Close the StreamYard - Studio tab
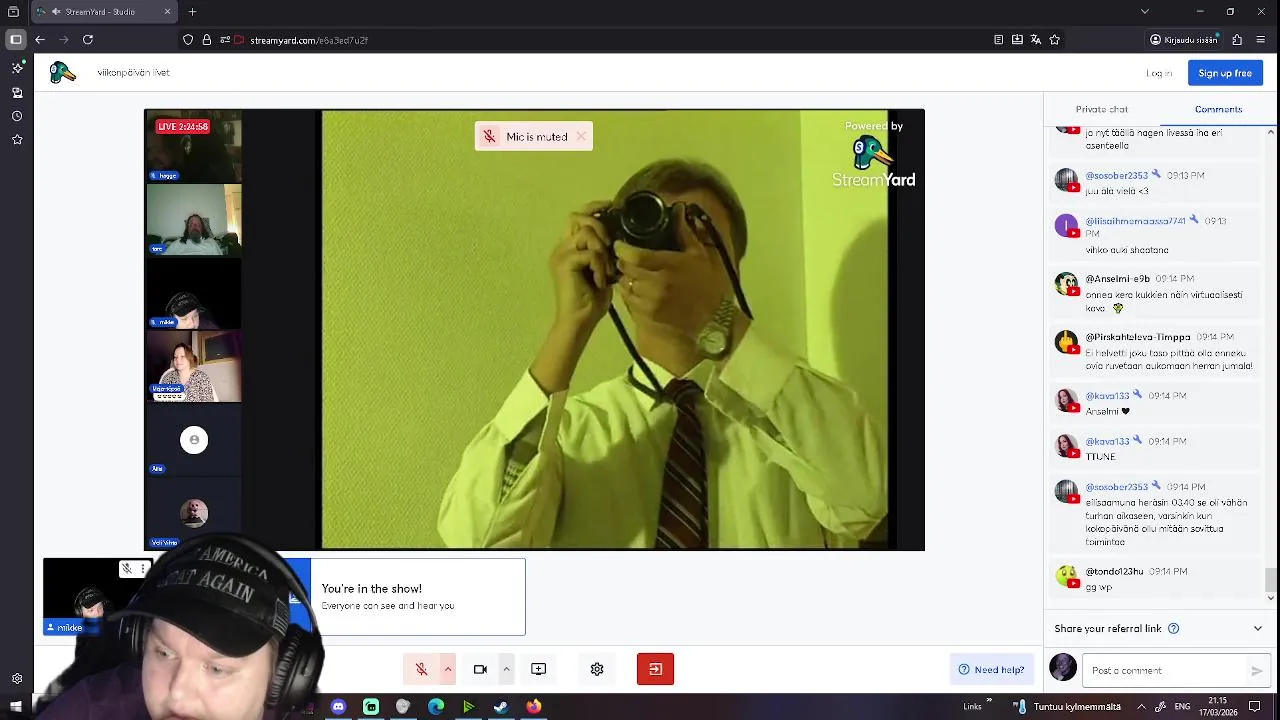The width and height of the screenshot is (1280, 720). [x=167, y=12]
